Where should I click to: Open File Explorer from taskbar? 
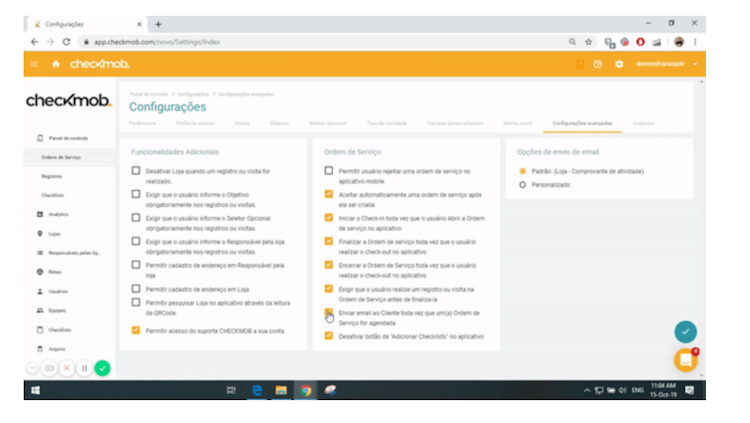(x=281, y=390)
